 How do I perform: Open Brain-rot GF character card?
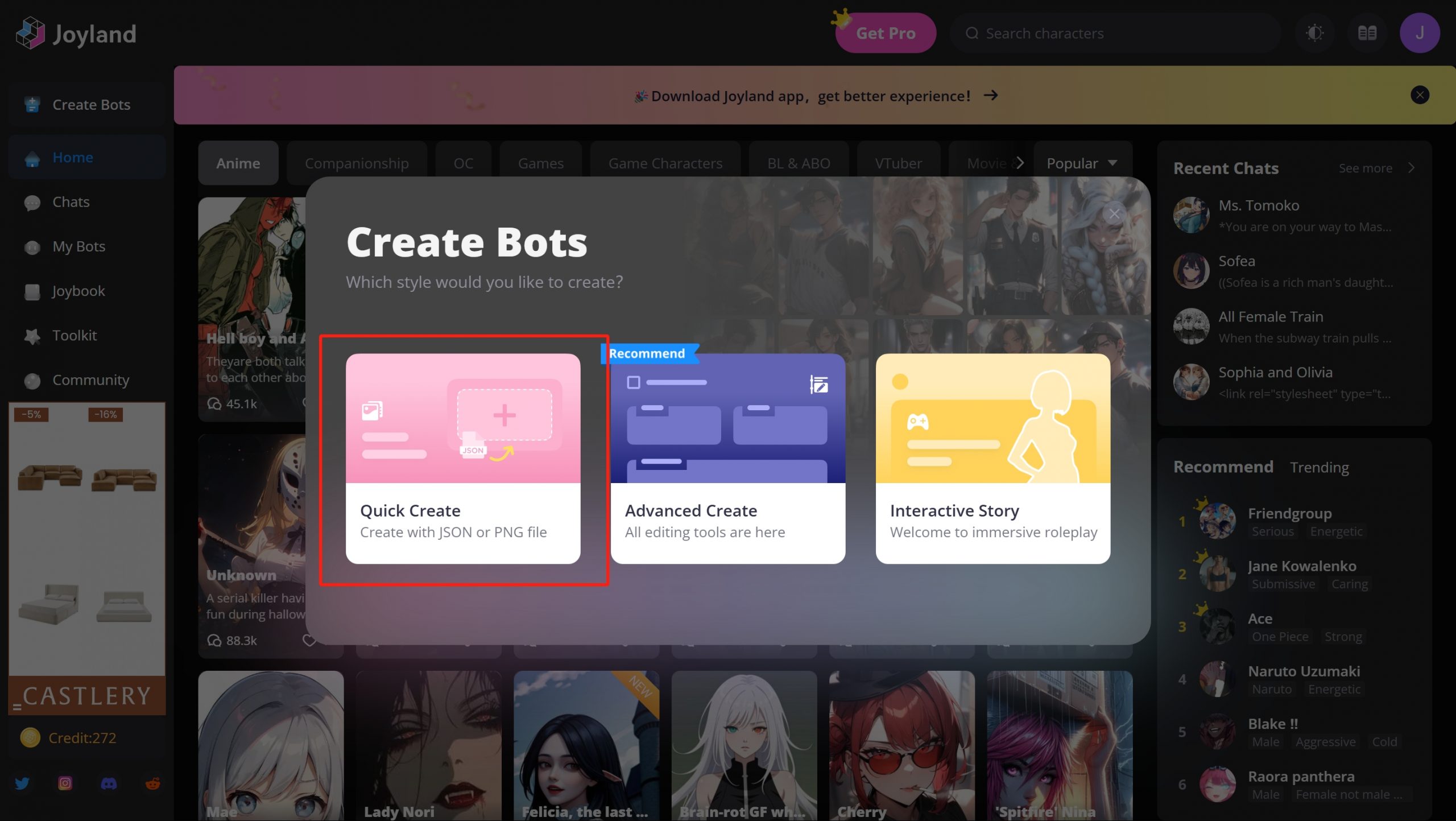click(x=744, y=745)
